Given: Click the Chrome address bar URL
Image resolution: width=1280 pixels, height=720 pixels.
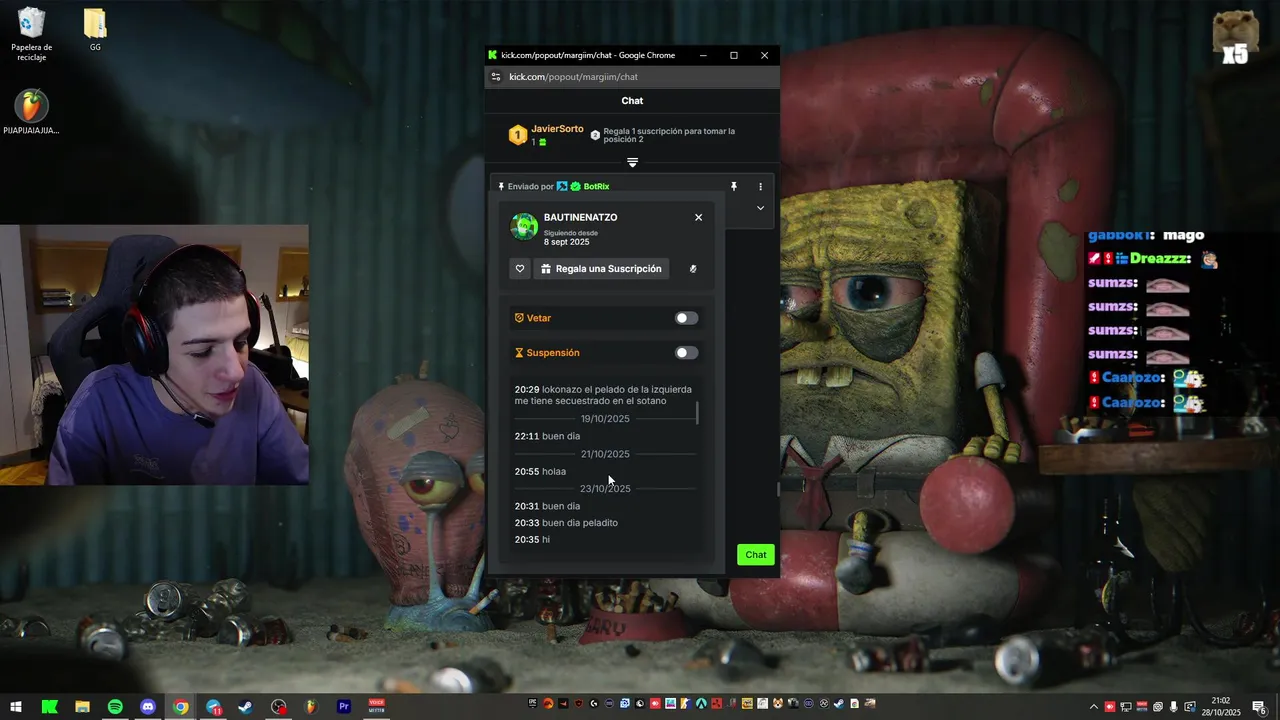Looking at the screenshot, I should pyautogui.click(x=573, y=77).
